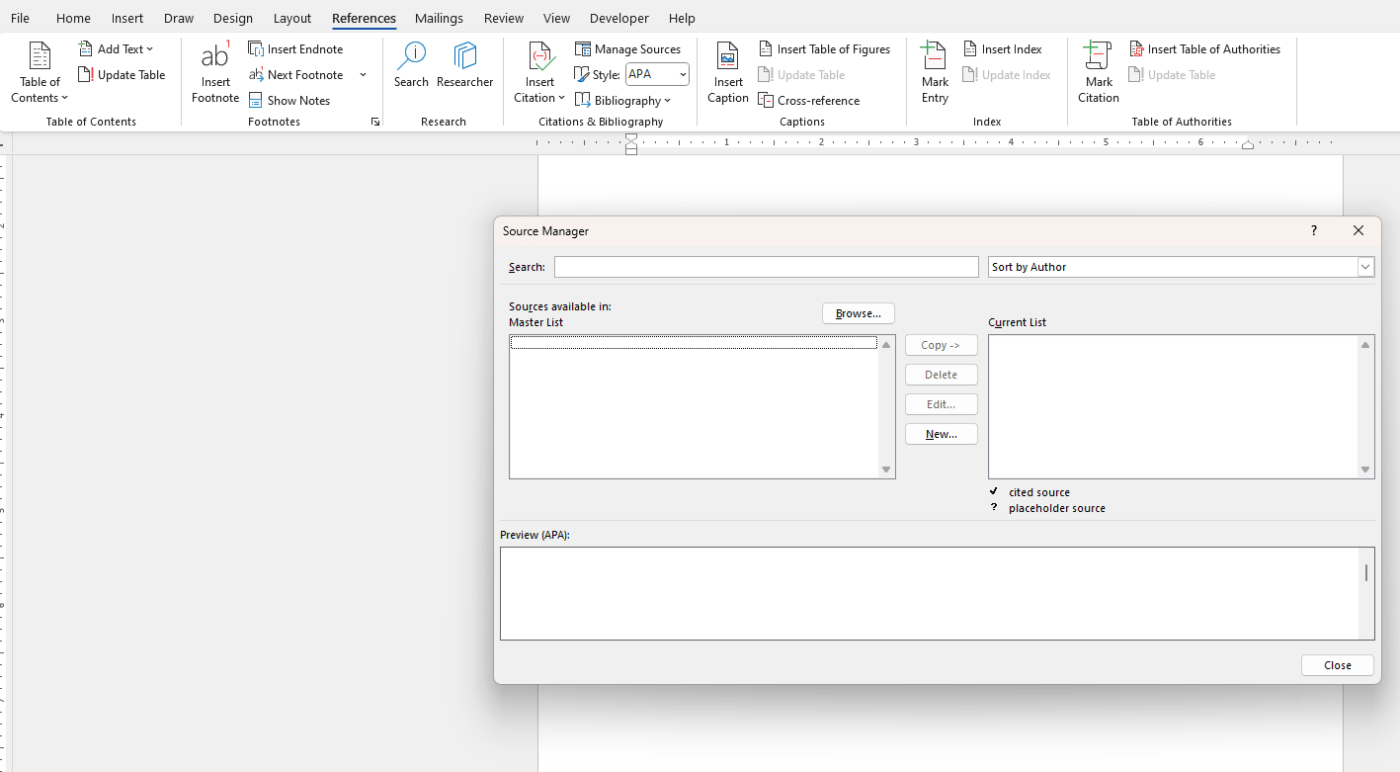The width and height of the screenshot is (1400, 772).
Task: Click Insert Index
Action: [1003, 49]
